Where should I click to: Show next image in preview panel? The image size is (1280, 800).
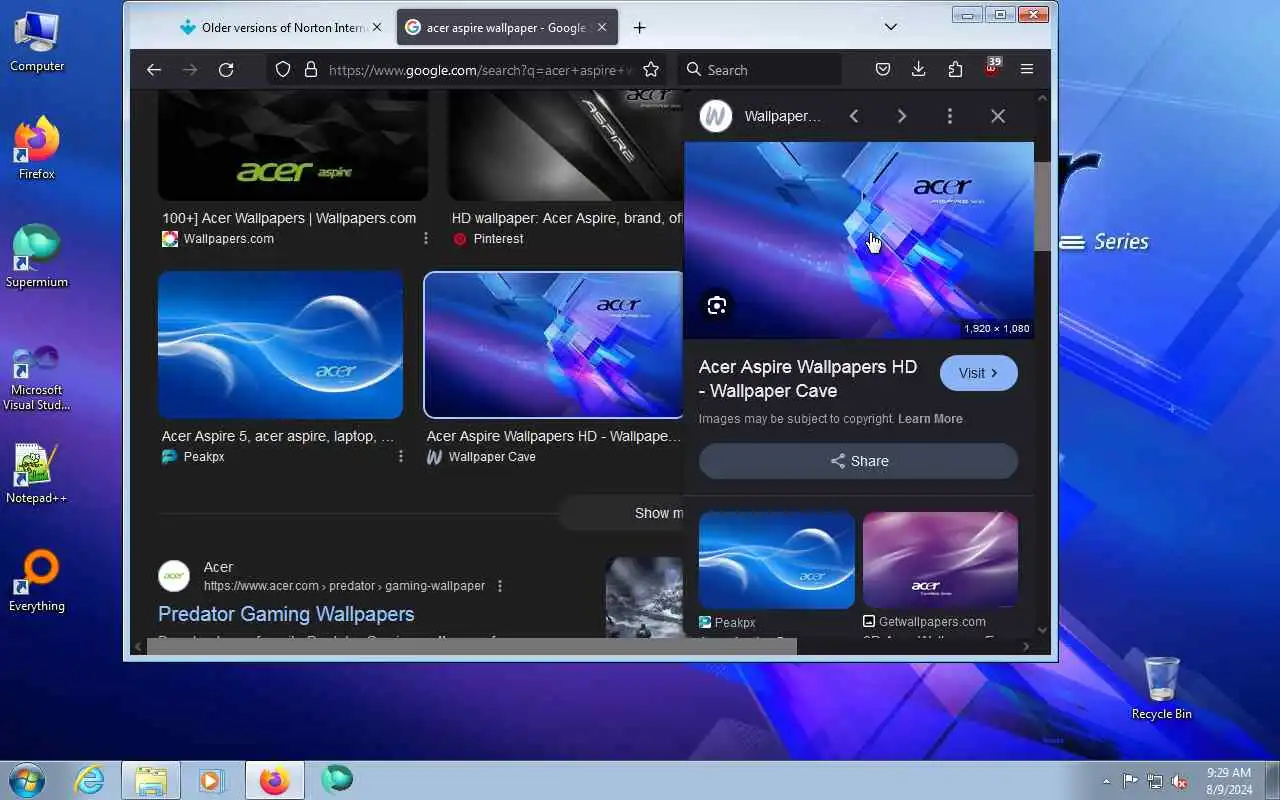pyautogui.click(x=902, y=116)
